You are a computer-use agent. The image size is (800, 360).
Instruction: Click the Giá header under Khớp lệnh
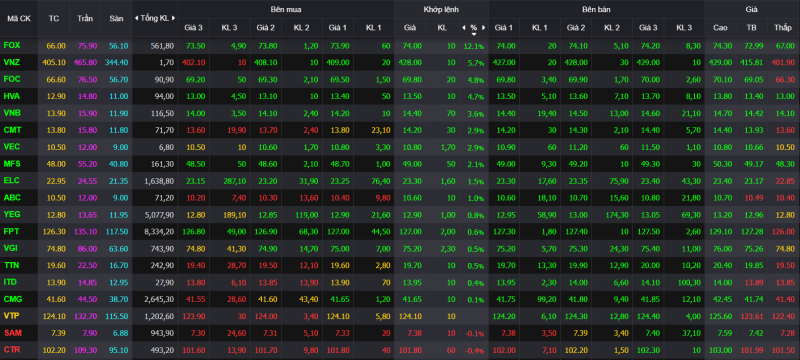409,28
